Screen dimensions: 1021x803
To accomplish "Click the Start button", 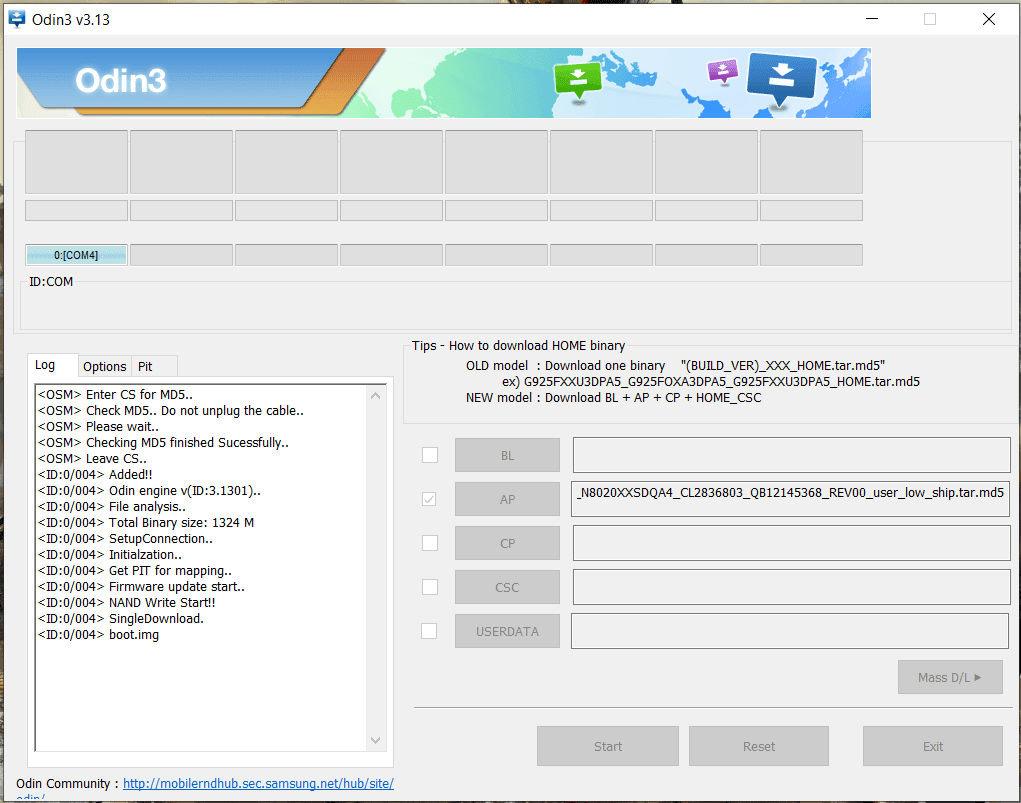I will (608, 746).
